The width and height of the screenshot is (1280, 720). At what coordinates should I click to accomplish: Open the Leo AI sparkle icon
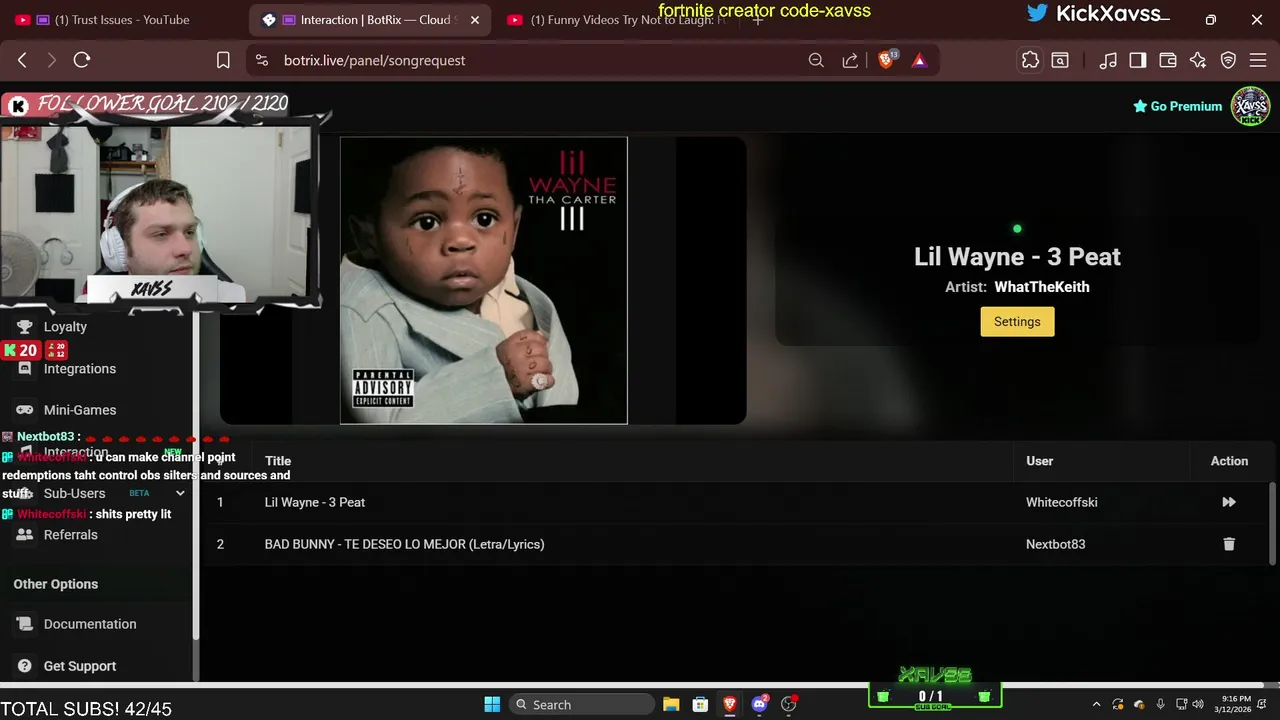(1198, 60)
